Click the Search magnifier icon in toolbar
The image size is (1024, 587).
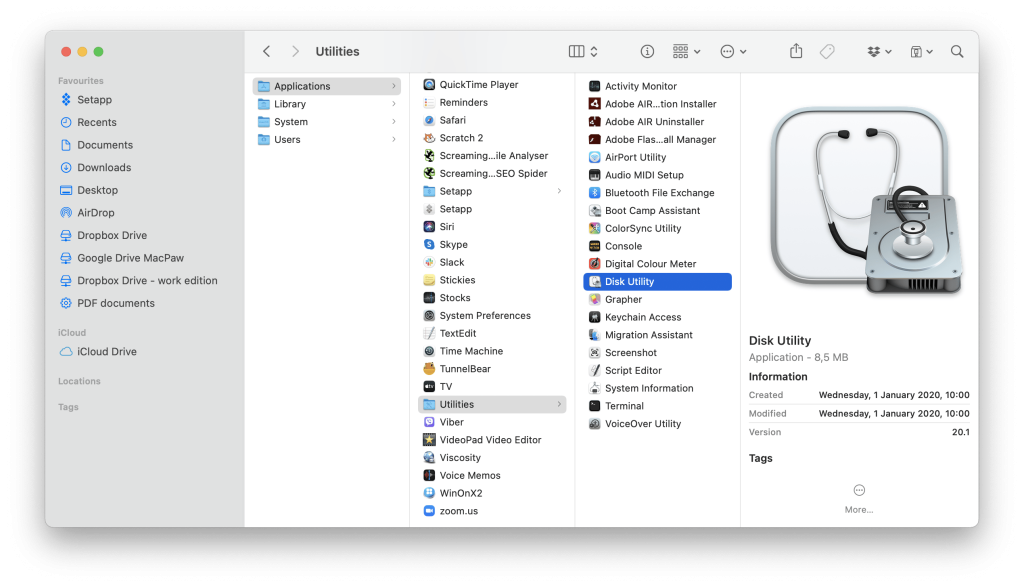[957, 51]
